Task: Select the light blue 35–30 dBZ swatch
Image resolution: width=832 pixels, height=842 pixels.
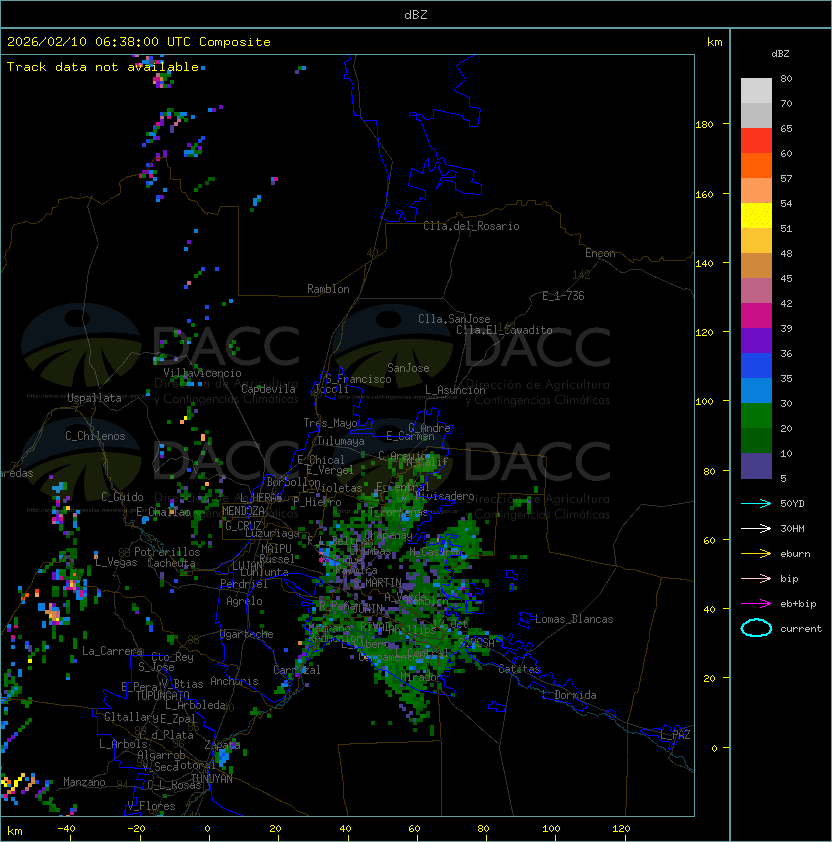Action: [756, 391]
